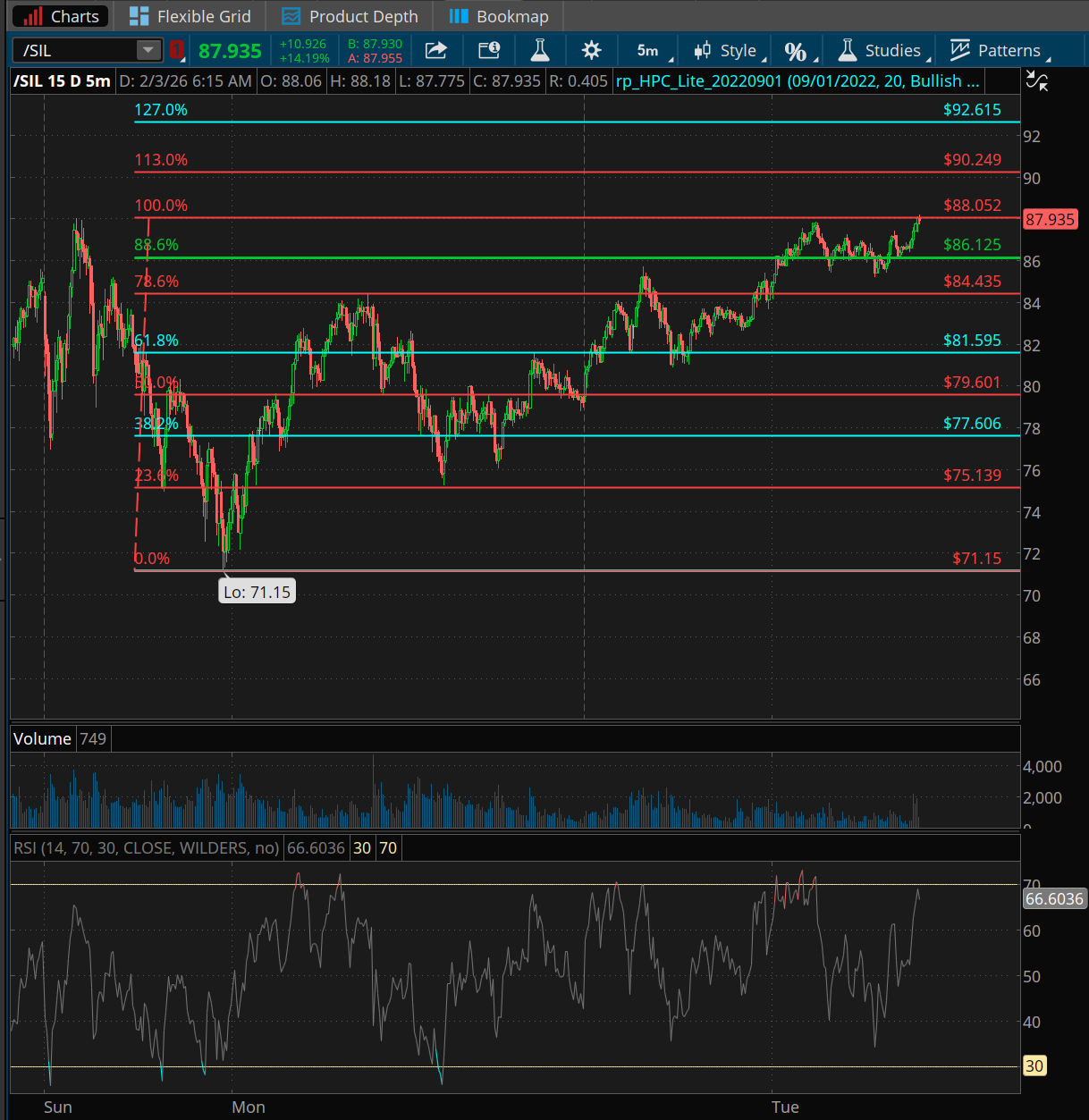The height and width of the screenshot is (1120, 1089).
Task: Click the RSI oversold 30 value box
Action: (362, 848)
